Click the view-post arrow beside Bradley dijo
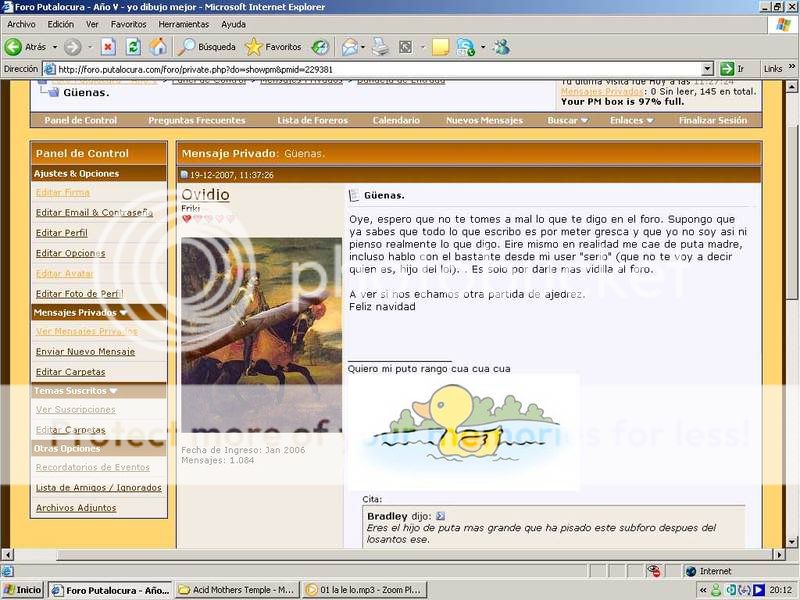Viewport: 800px width, 600px height. point(440,516)
